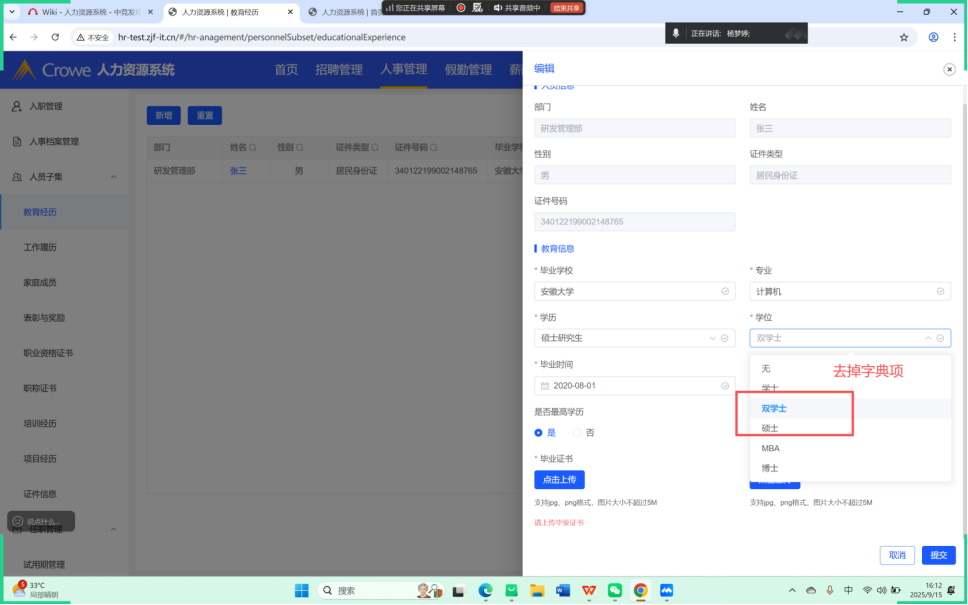This screenshot has height=605, width=968.
Task: Choose MBA in the 学位 list
Action: [x=850, y=448]
